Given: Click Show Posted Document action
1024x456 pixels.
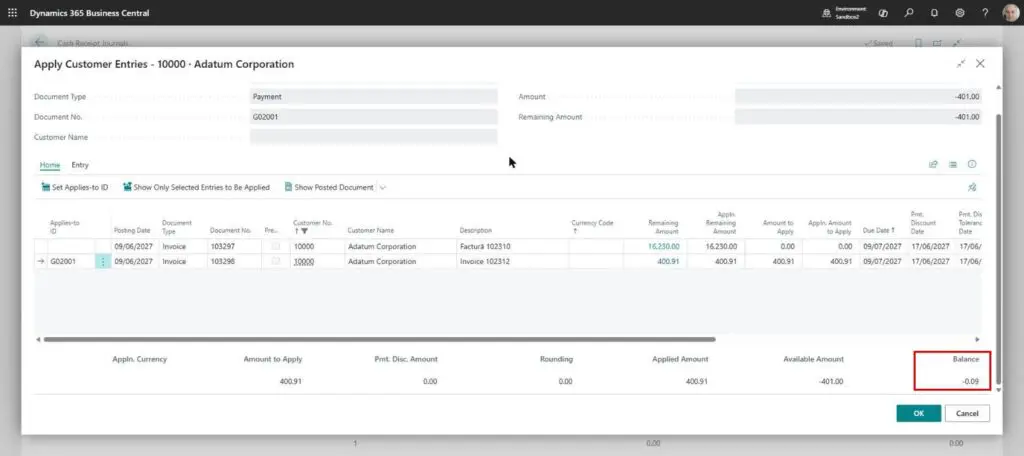Looking at the screenshot, I should tap(328, 187).
